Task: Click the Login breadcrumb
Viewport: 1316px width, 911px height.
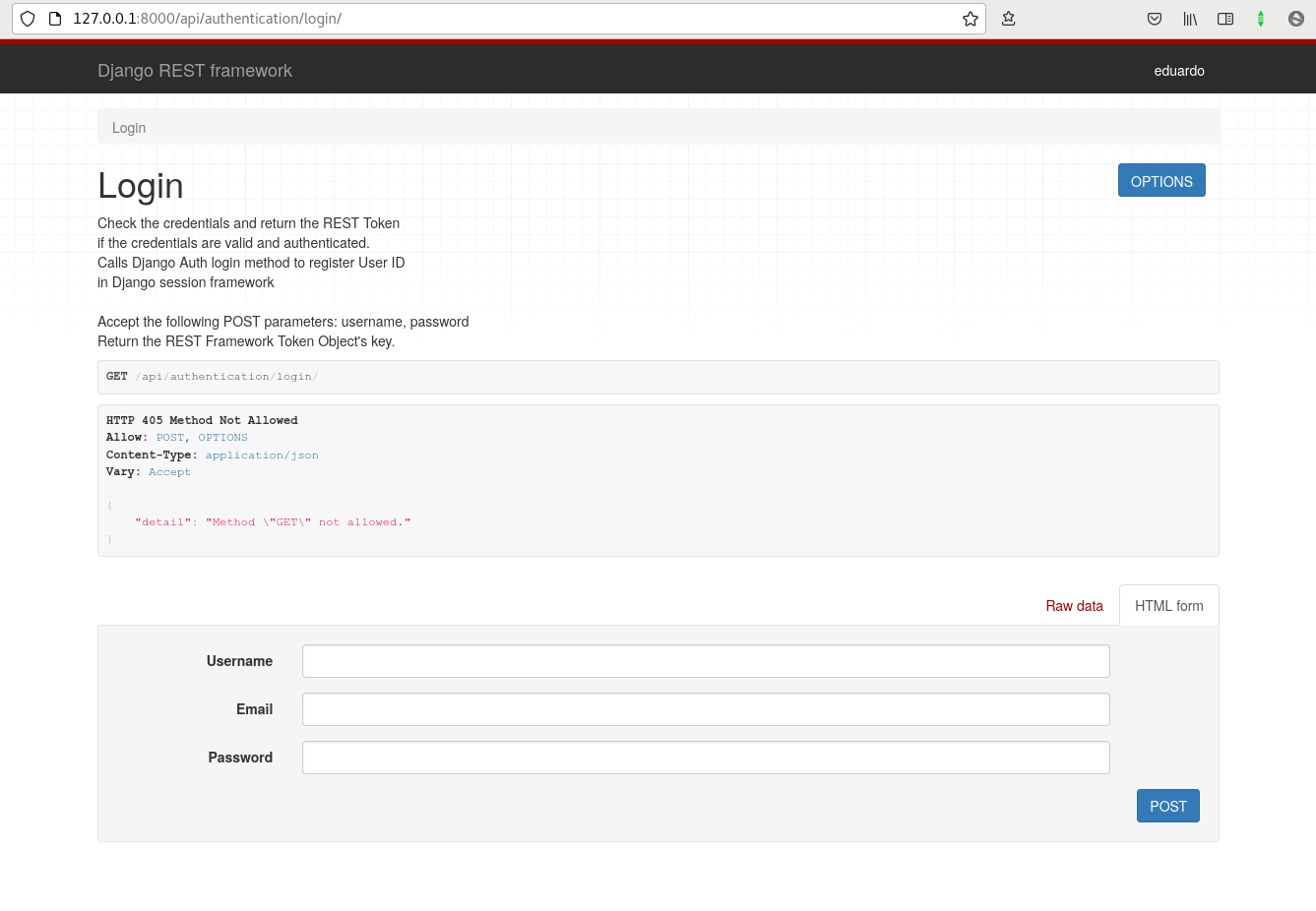Action: tap(129, 128)
